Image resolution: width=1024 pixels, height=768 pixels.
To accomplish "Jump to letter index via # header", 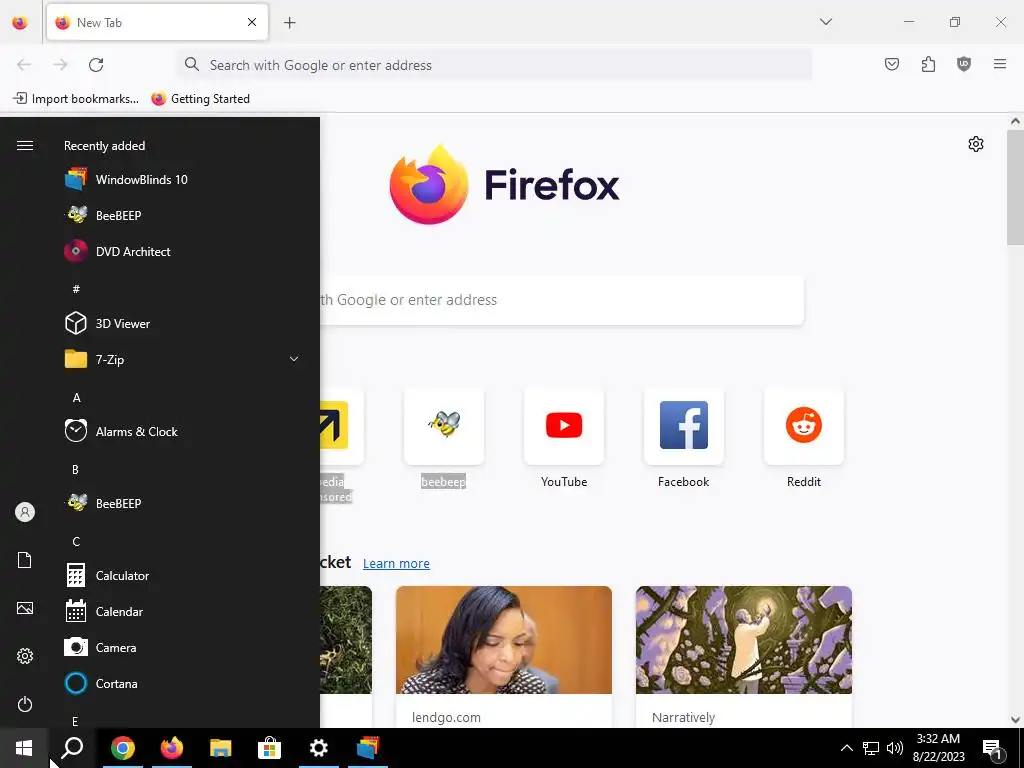I will [76, 289].
